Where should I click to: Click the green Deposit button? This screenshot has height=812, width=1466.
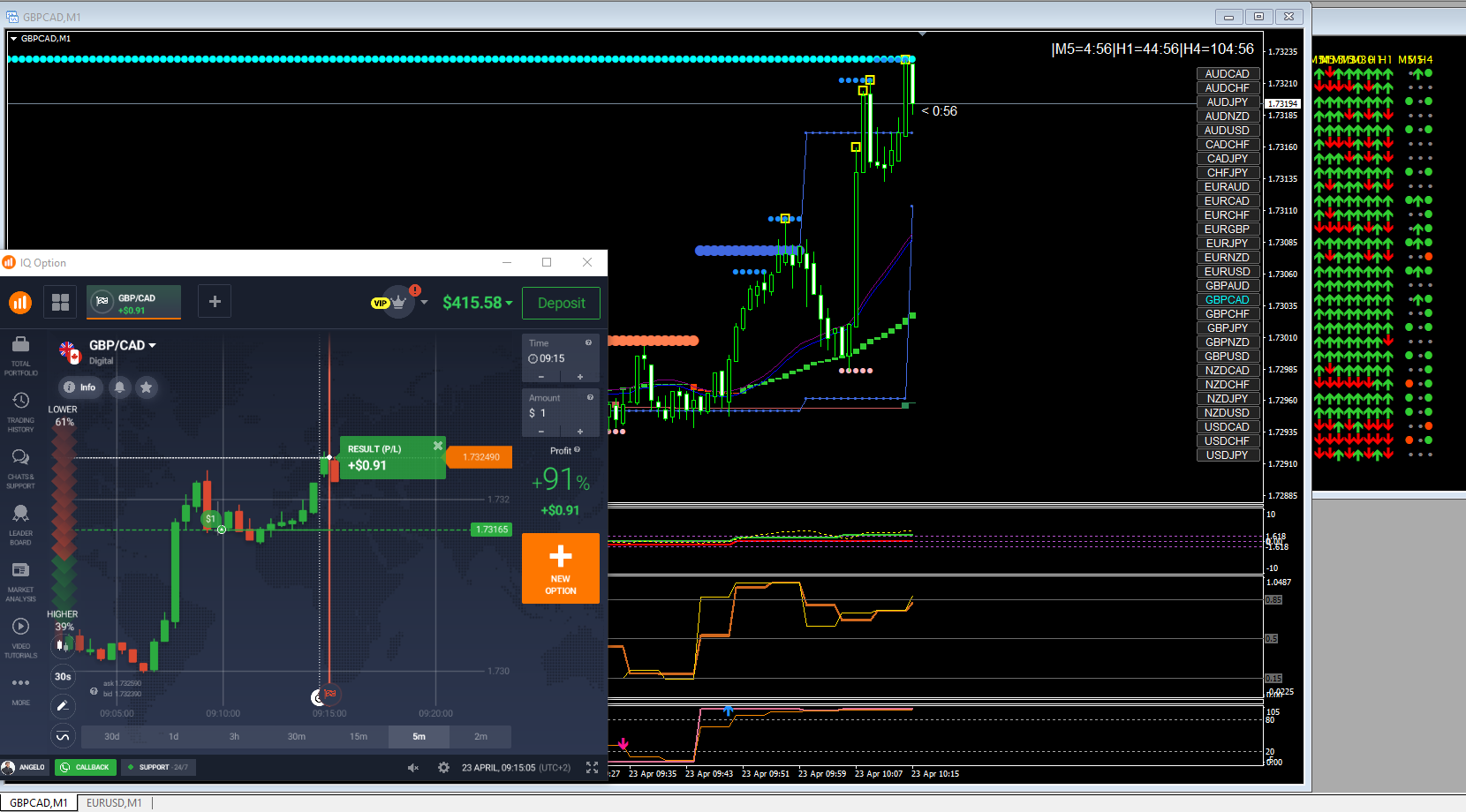pyautogui.click(x=562, y=303)
